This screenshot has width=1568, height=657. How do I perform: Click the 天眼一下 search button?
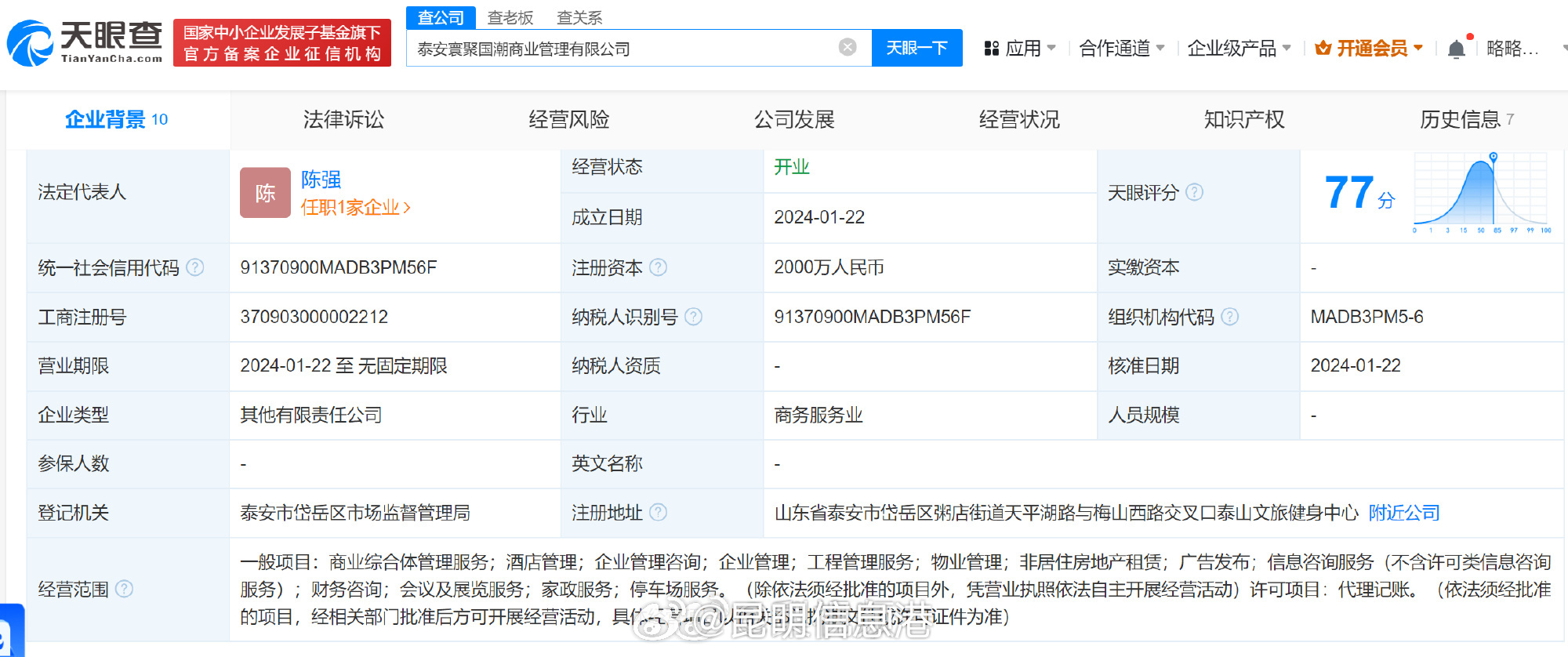click(916, 48)
